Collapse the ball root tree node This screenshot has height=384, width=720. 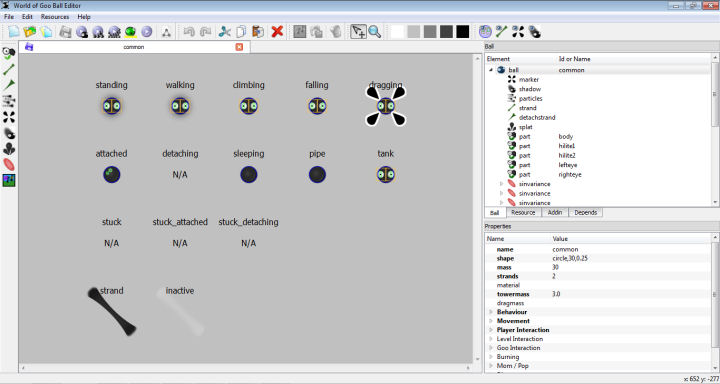[491, 70]
